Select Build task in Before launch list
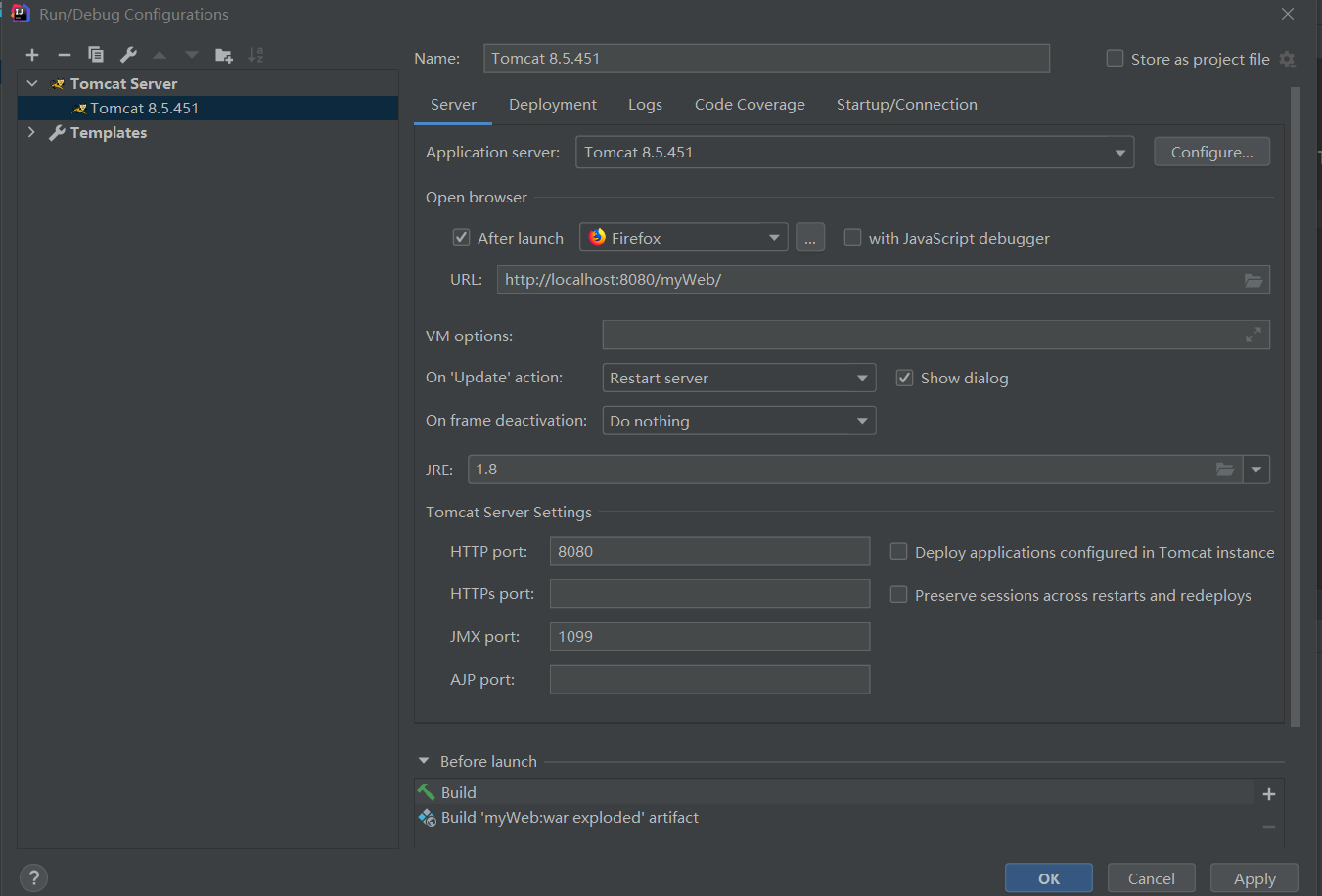Screen dimensions: 1322x896 click(834, 792)
